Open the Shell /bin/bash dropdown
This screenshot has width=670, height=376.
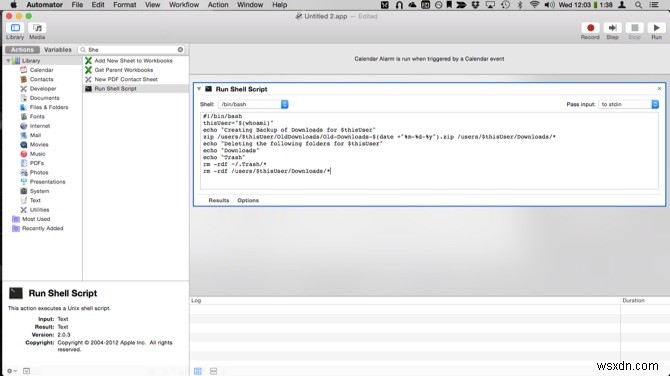tap(253, 104)
